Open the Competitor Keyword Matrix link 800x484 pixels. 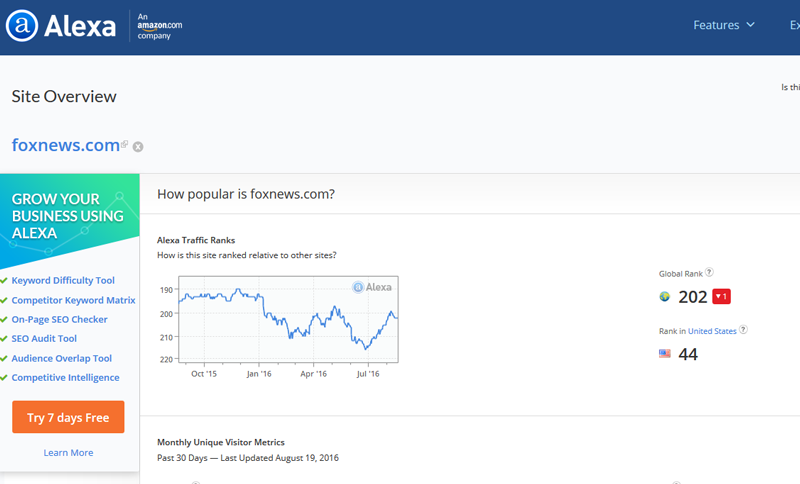pyautogui.click(x=73, y=300)
